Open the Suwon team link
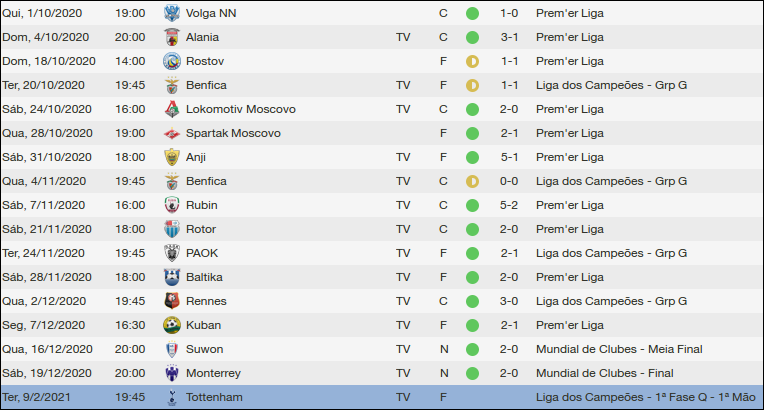 tap(204, 349)
